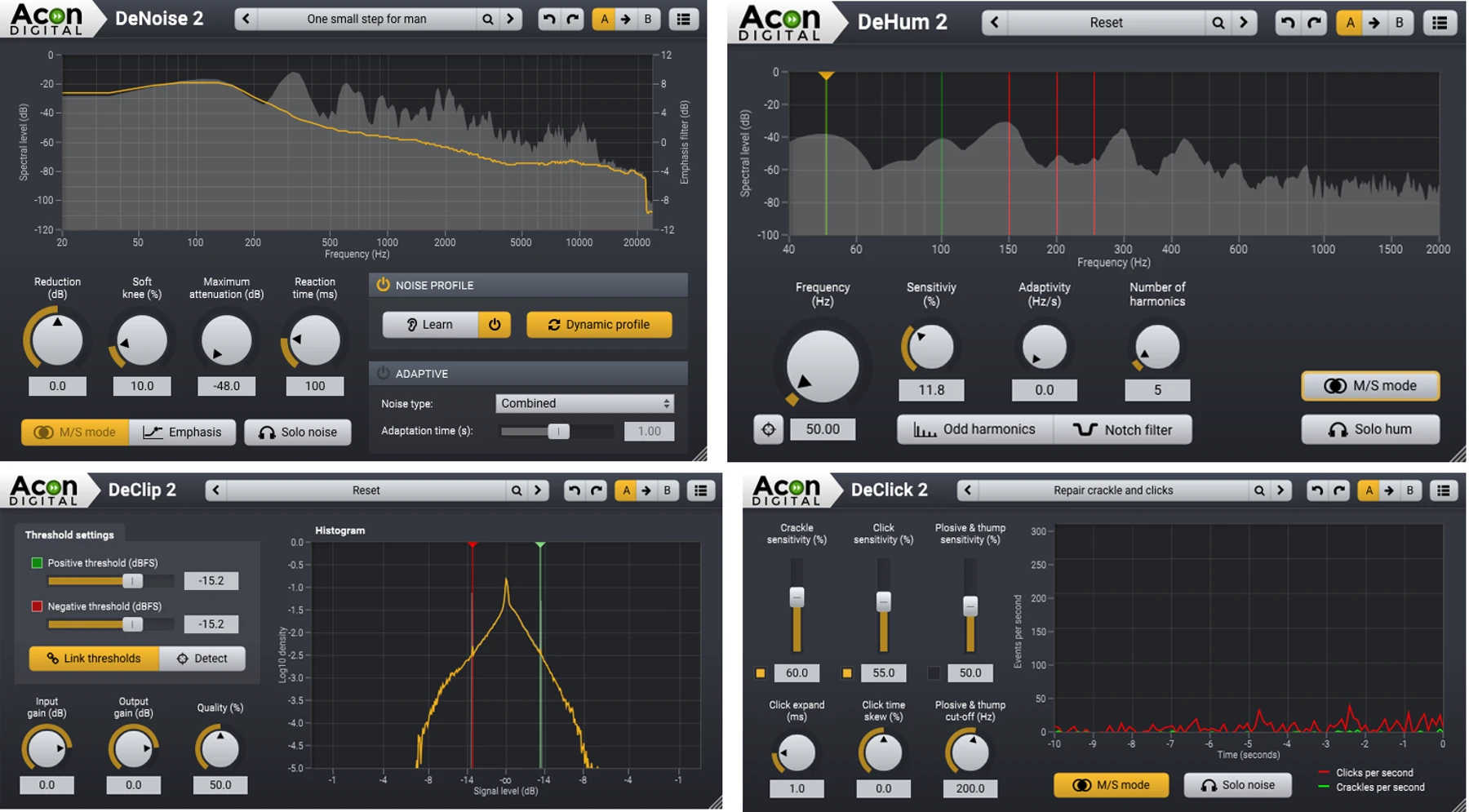Go to previous preset in DeNoise 2

[246, 19]
